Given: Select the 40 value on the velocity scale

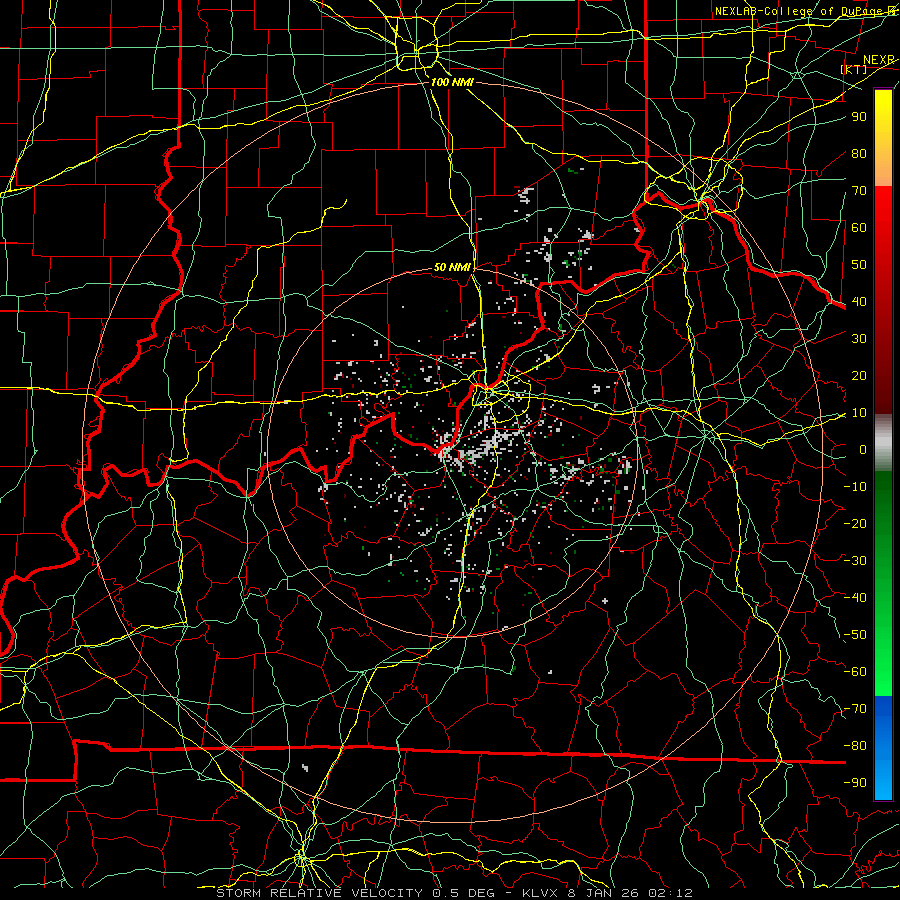Looking at the screenshot, I should [859, 302].
